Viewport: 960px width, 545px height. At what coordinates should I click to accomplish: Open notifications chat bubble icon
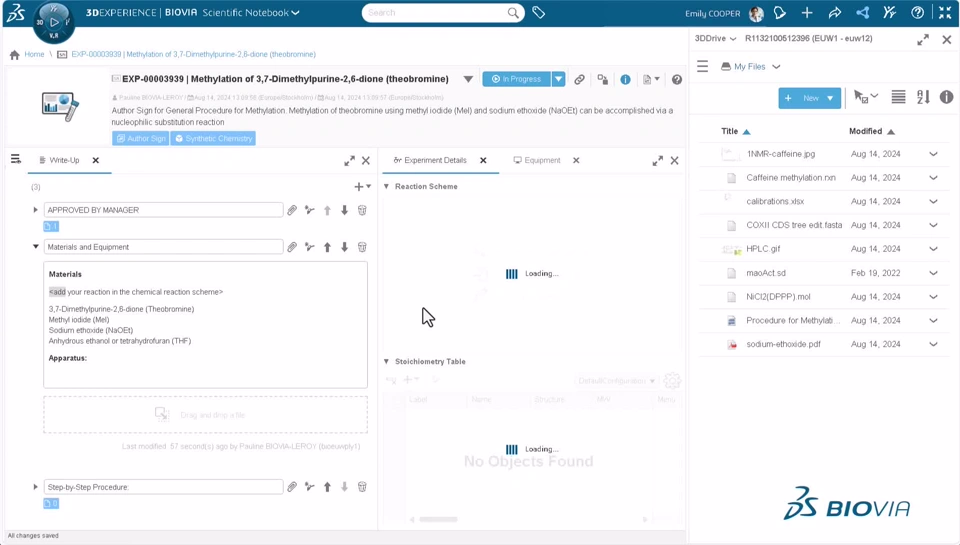tap(779, 13)
